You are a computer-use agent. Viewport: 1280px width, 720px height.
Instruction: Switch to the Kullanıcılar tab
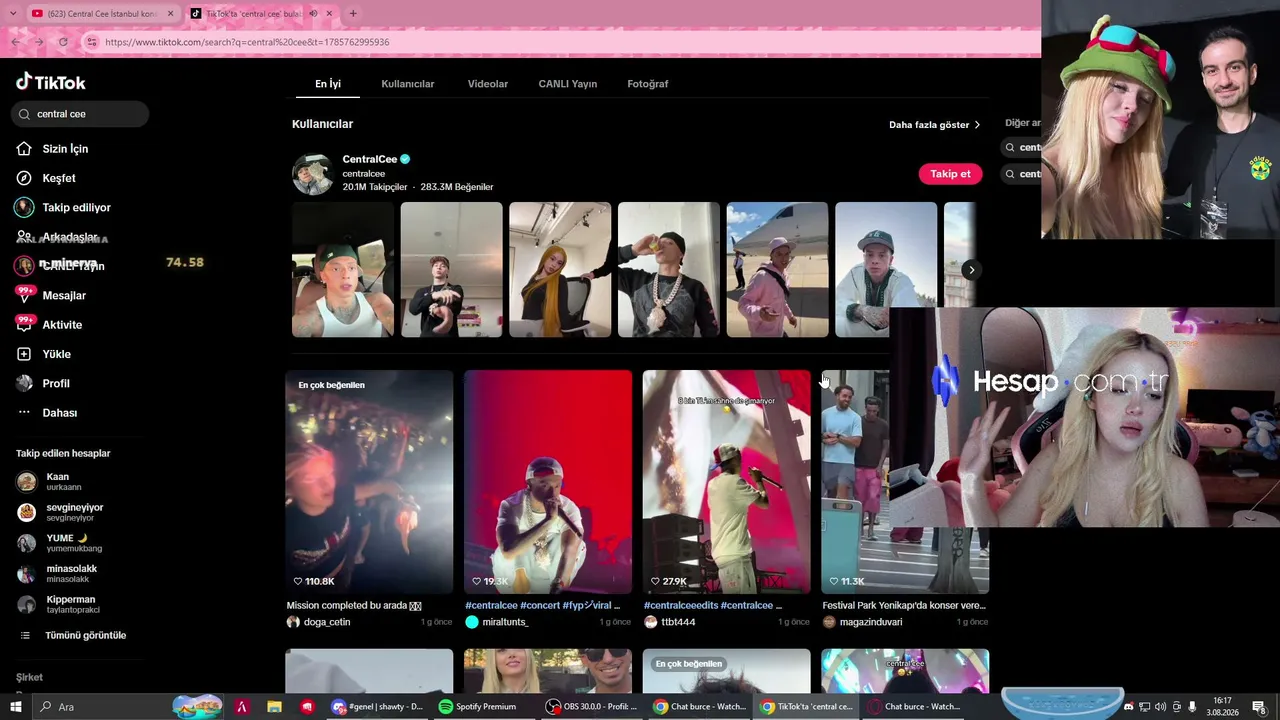408,84
